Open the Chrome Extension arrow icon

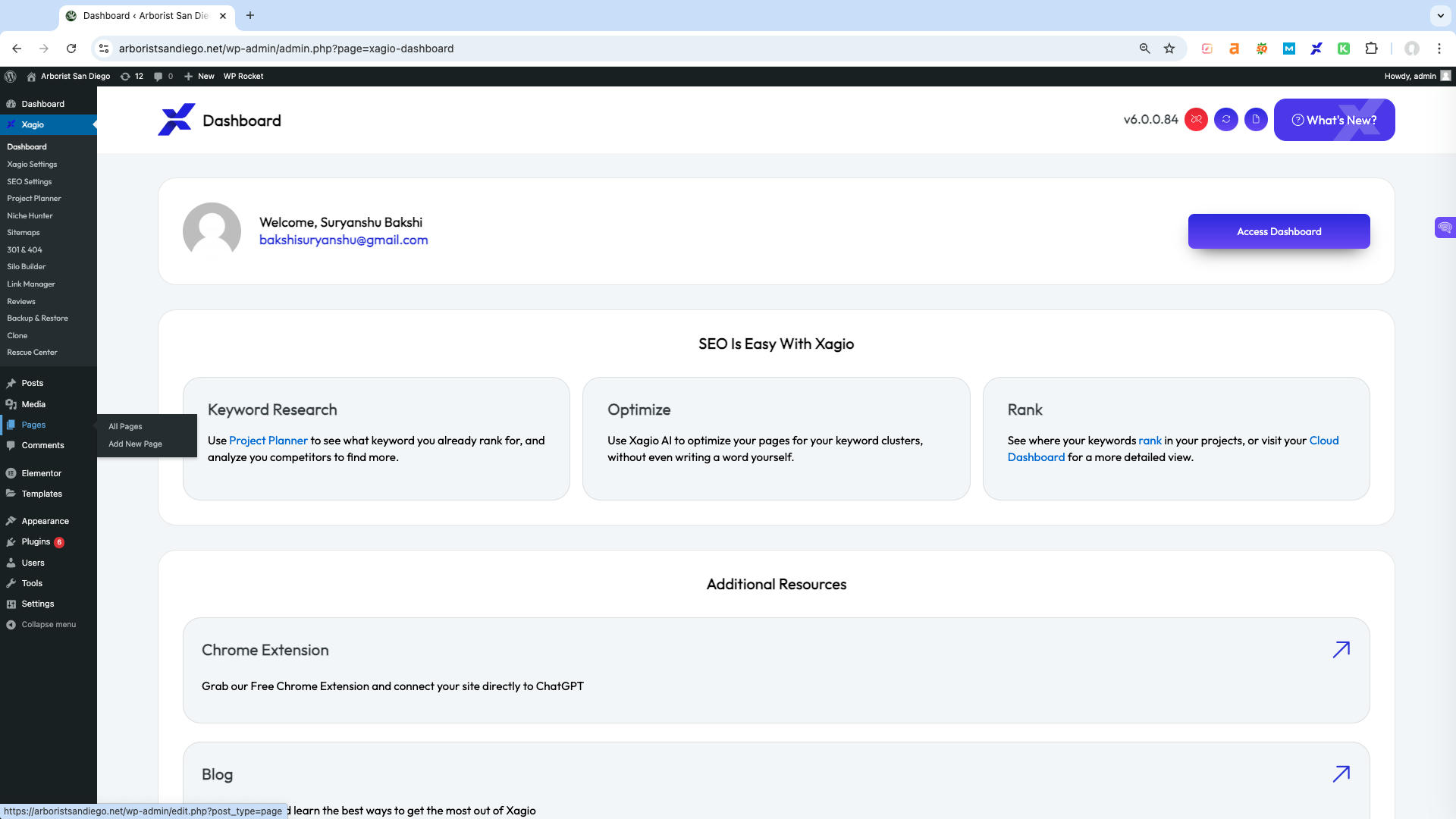pyautogui.click(x=1341, y=650)
